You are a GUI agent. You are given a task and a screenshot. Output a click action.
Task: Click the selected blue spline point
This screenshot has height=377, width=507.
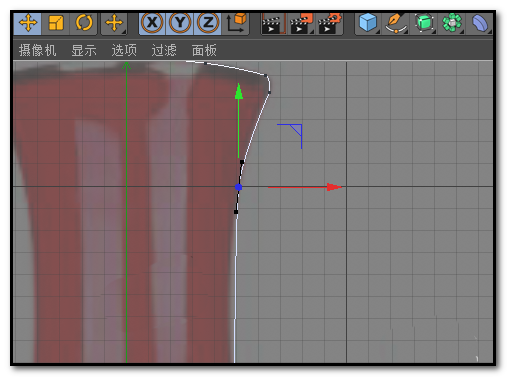pyautogui.click(x=238, y=187)
